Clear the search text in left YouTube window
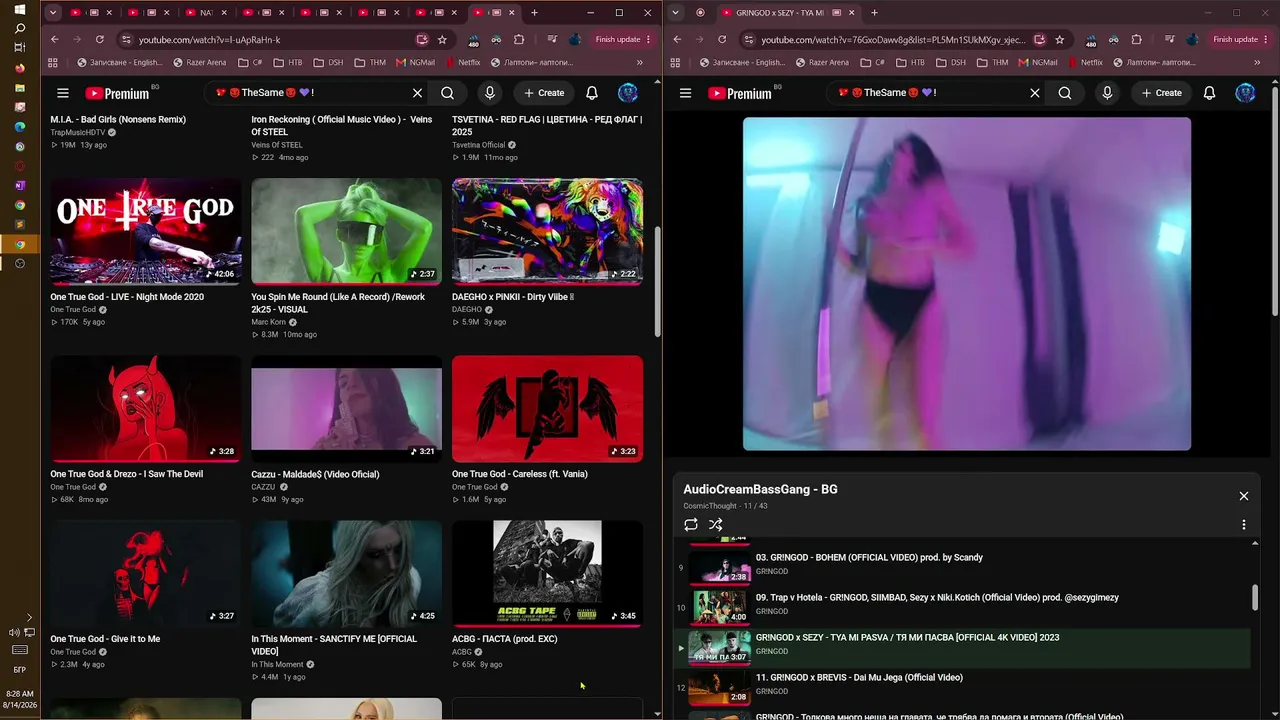The image size is (1280, 720). coord(418,93)
